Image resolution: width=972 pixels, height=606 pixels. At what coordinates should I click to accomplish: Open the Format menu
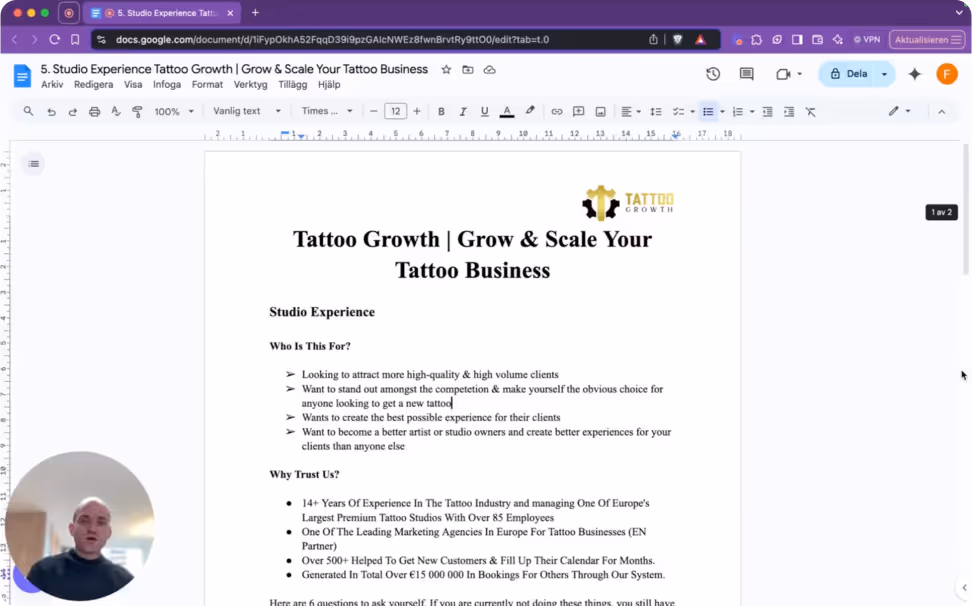coord(207,84)
